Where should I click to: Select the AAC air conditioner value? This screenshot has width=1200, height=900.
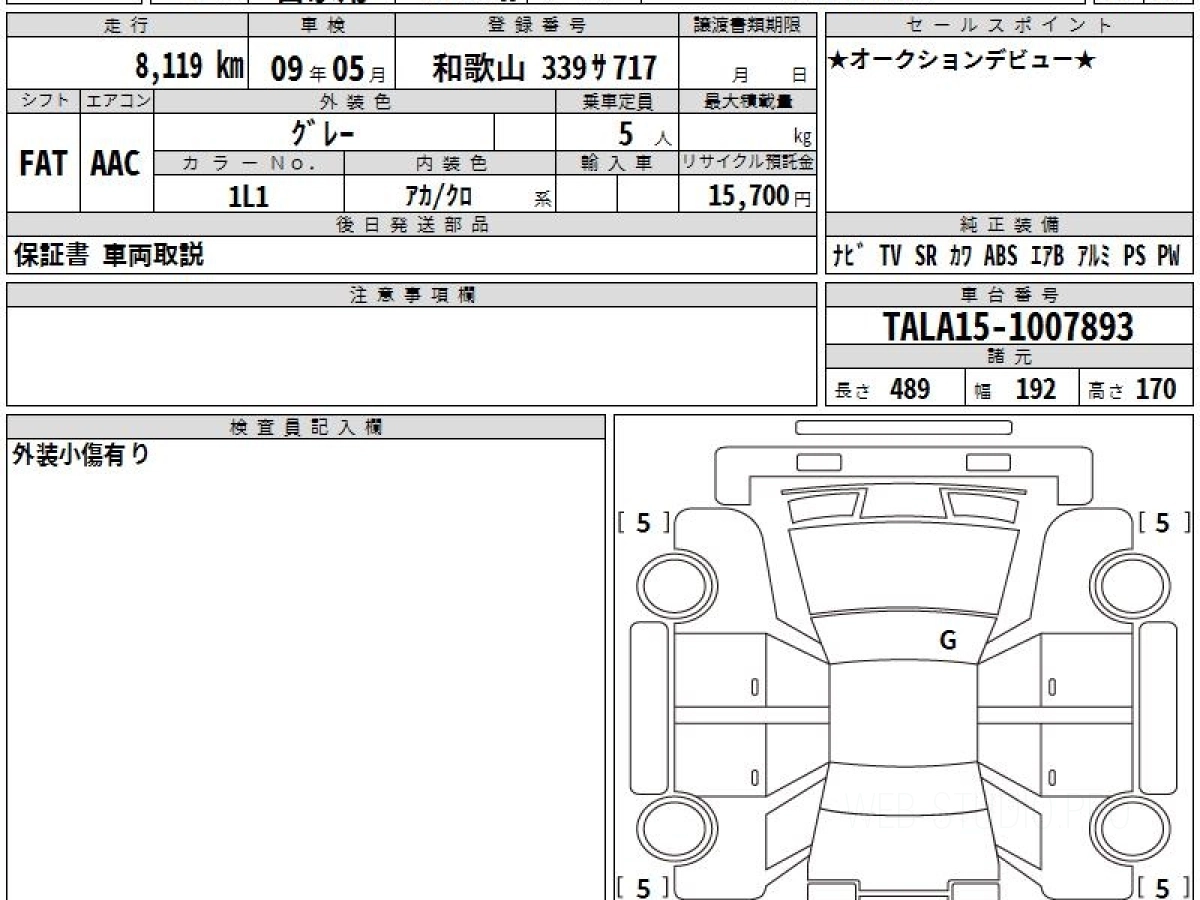point(116,164)
